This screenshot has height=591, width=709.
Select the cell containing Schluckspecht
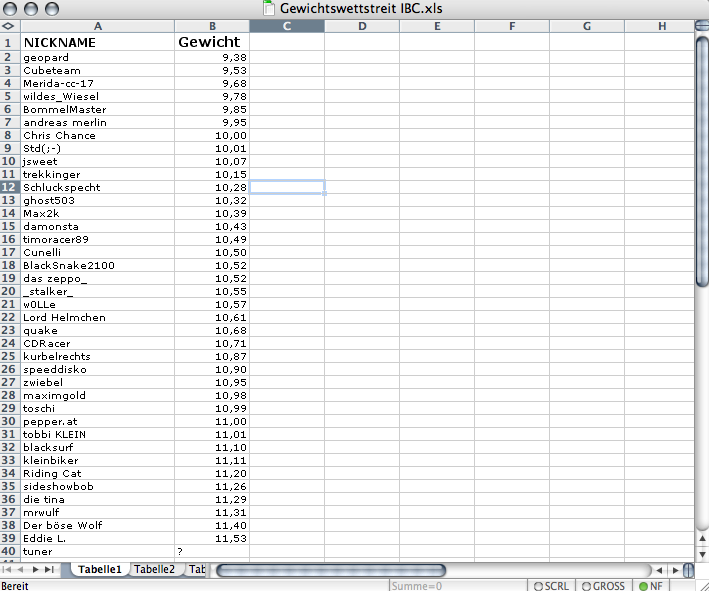coord(96,187)
